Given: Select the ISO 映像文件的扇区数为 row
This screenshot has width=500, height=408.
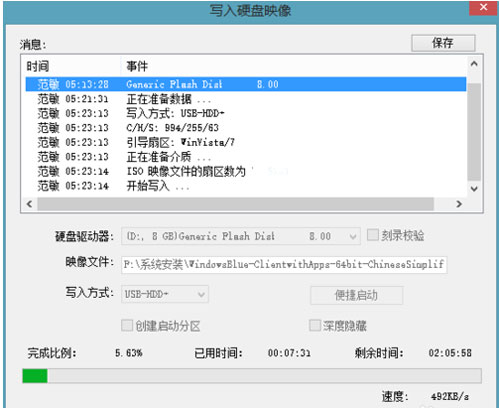Looking at the screenshot, I should click(x=246, y=171).
